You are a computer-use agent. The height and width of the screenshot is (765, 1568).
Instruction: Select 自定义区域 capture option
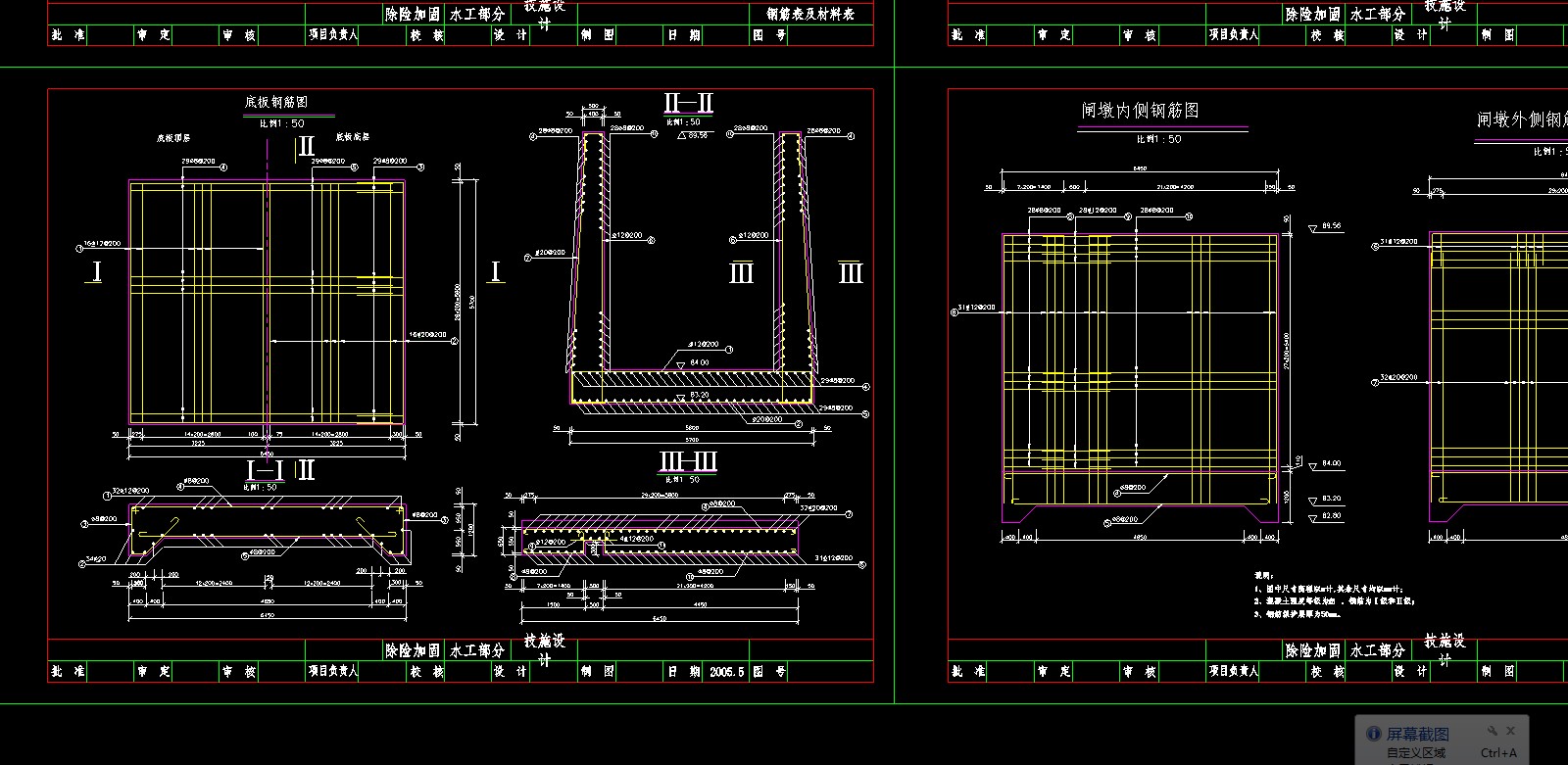click(x=1415, y=753)
